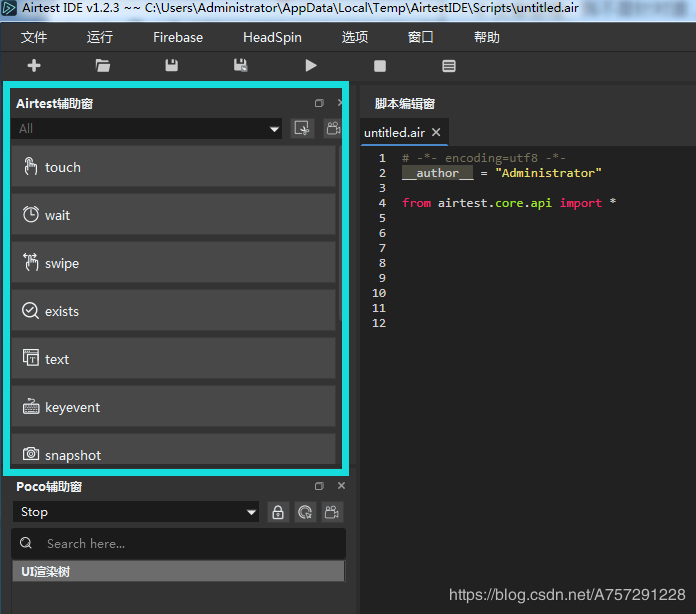This screenshot has height=614, width=696.
Task: Toggle the Poco lock icon
Action: coord(278,512)
